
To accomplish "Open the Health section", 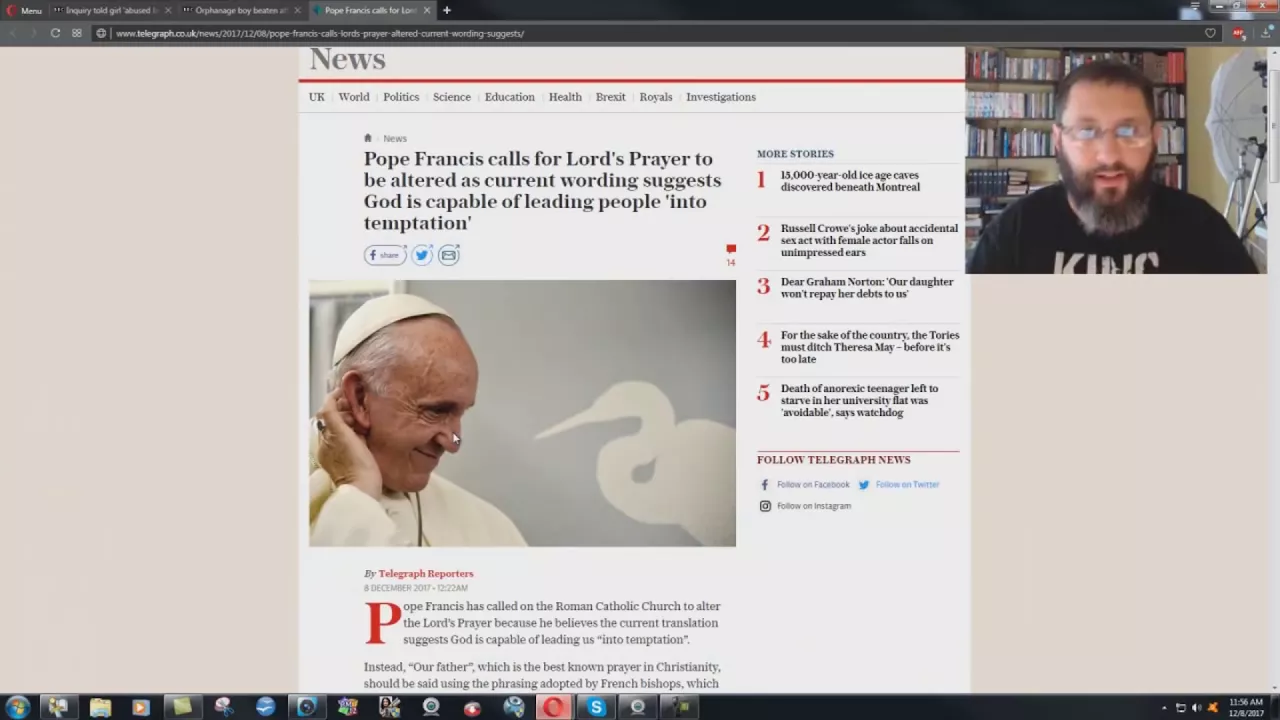I will 565,97.
